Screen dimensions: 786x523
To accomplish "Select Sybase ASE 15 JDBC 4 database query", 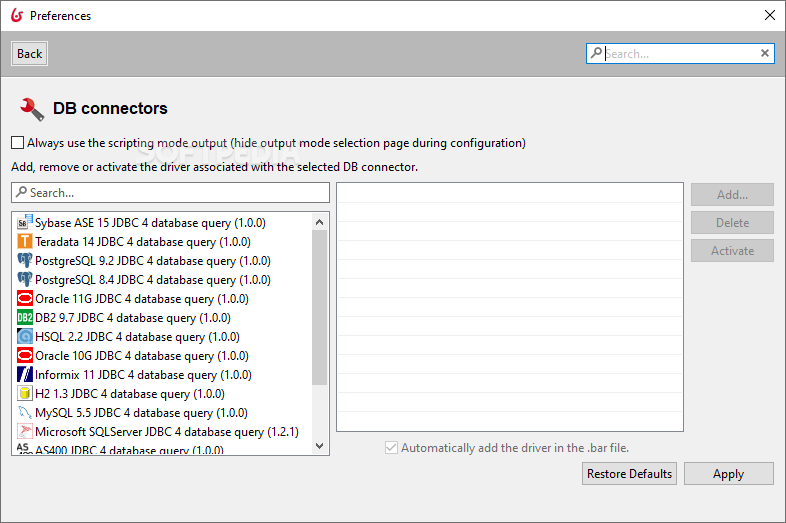I will pos(150,223).
